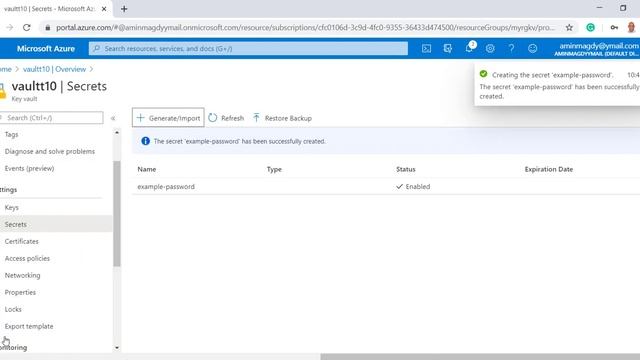The width and height of the screenshot is (640, 360).
Task: Open Azure Cloud Shell icon
Action: pos(426,49)
